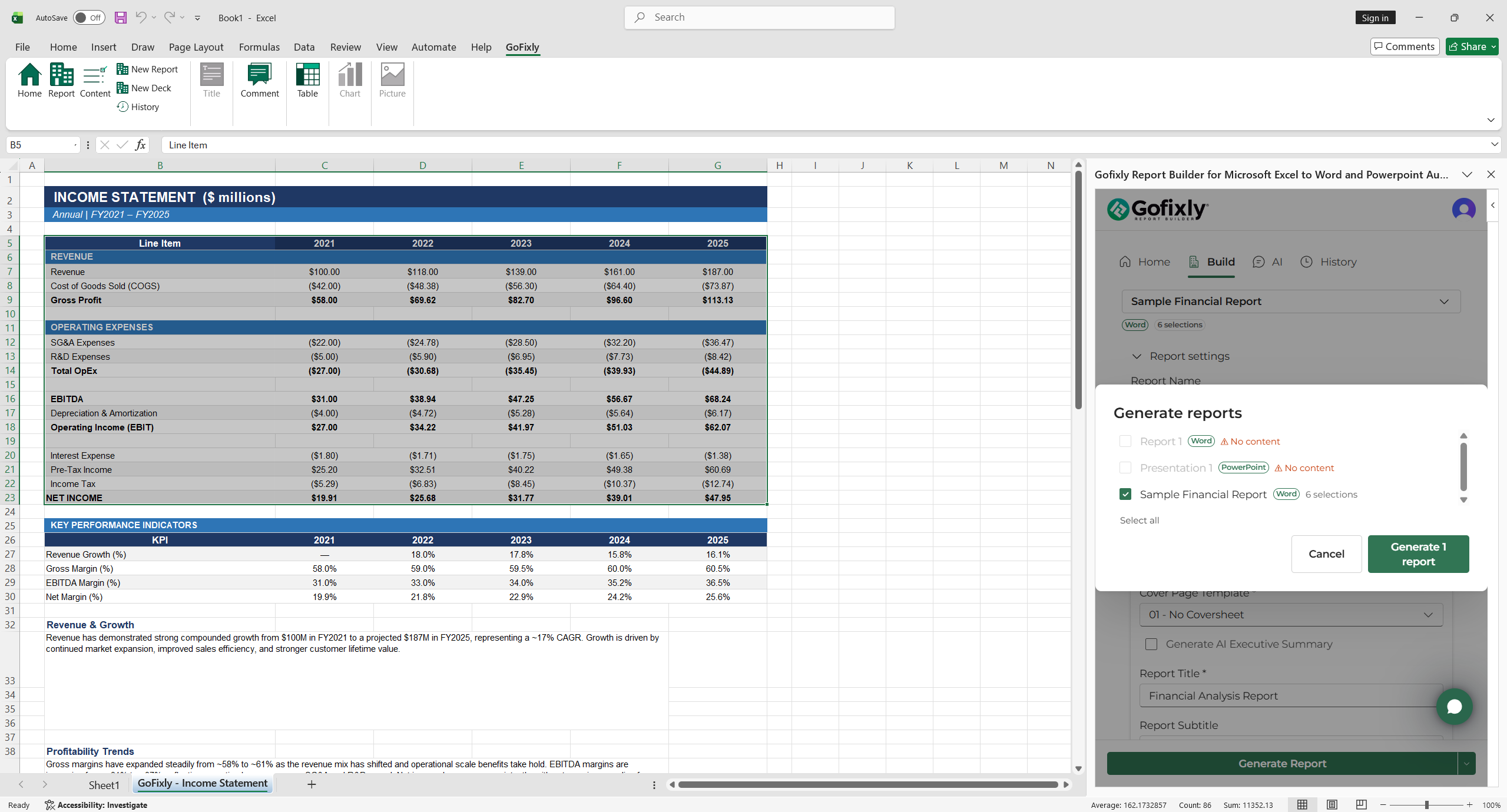Open the ribbon display options chevron
Screen dimensions: 1507x812
click(x=1491, y=120)
